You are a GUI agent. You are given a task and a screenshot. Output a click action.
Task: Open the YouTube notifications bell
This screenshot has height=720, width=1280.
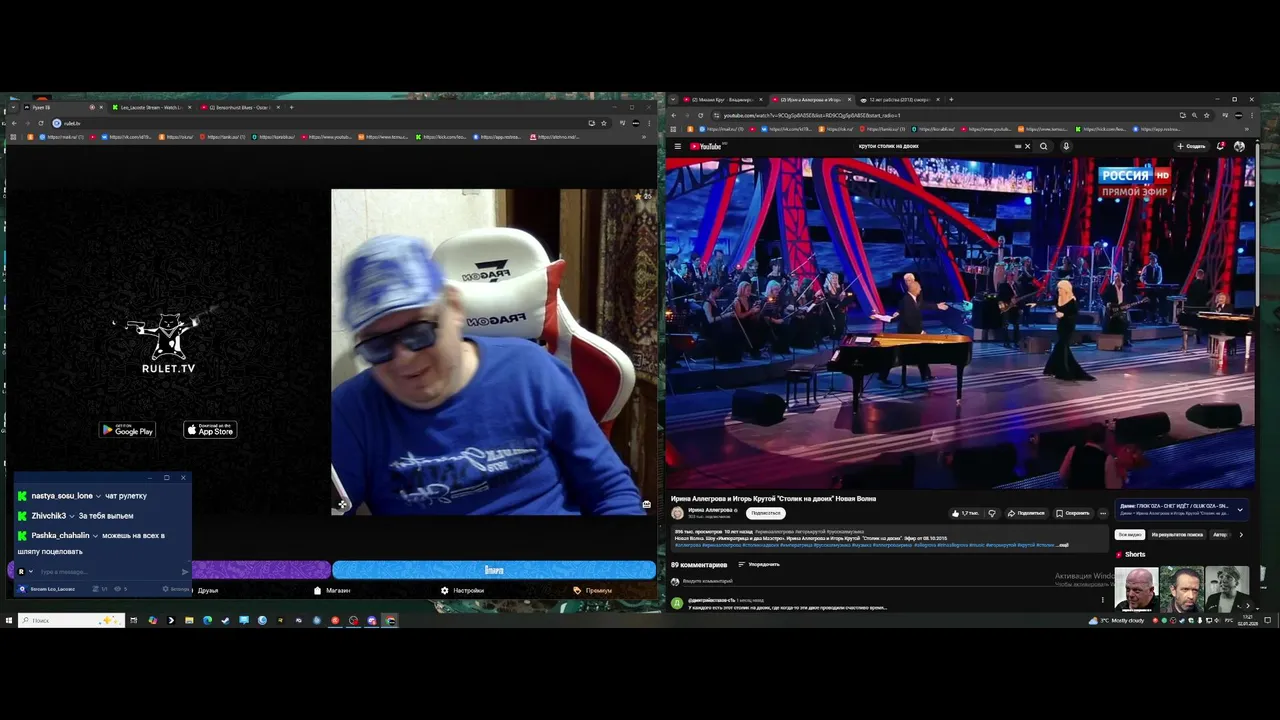(x=1221, y=146)
